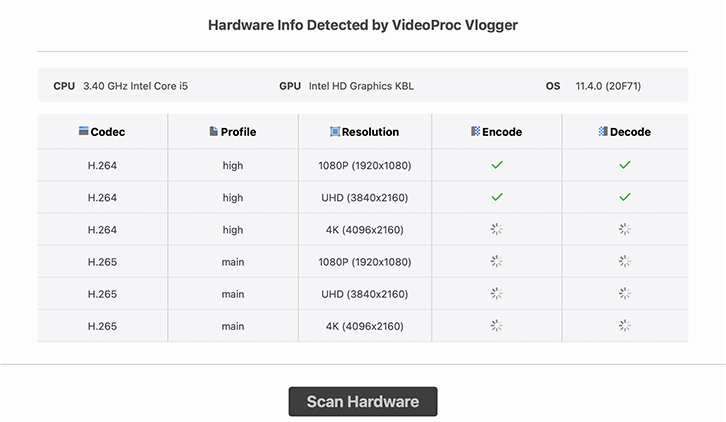Viewport: 726px width, 422px height.
Task: Click the Hardware Info Detected title
Action: pos(362,25)
